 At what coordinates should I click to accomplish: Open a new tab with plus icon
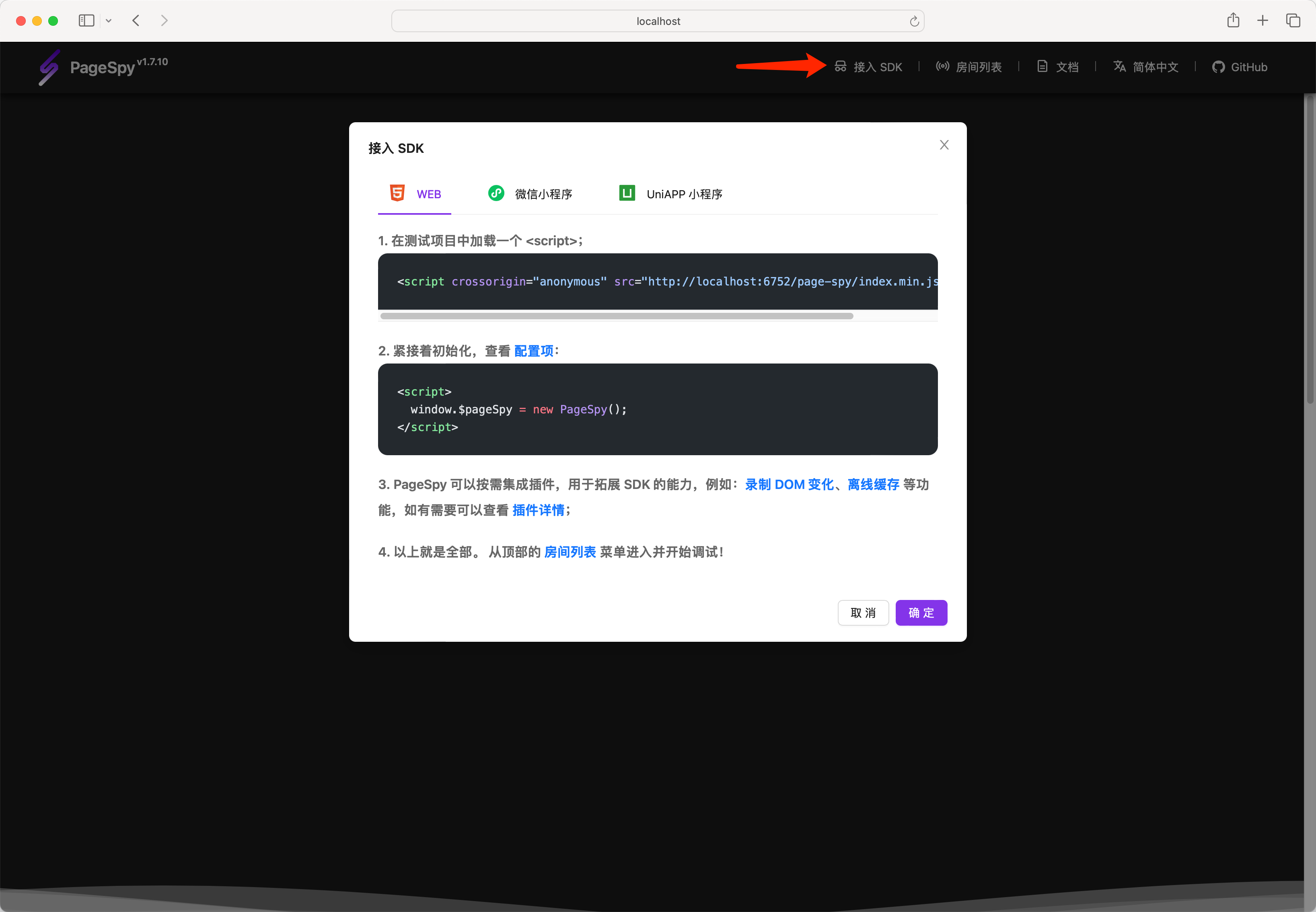coord(1263,21)
